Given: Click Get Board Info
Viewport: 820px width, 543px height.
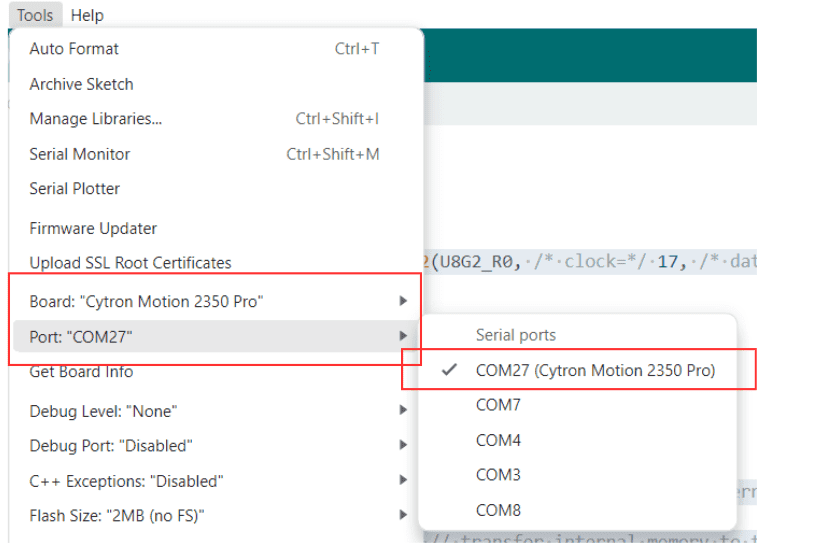Looking at the screenshot, I should [x=81, y=371].
